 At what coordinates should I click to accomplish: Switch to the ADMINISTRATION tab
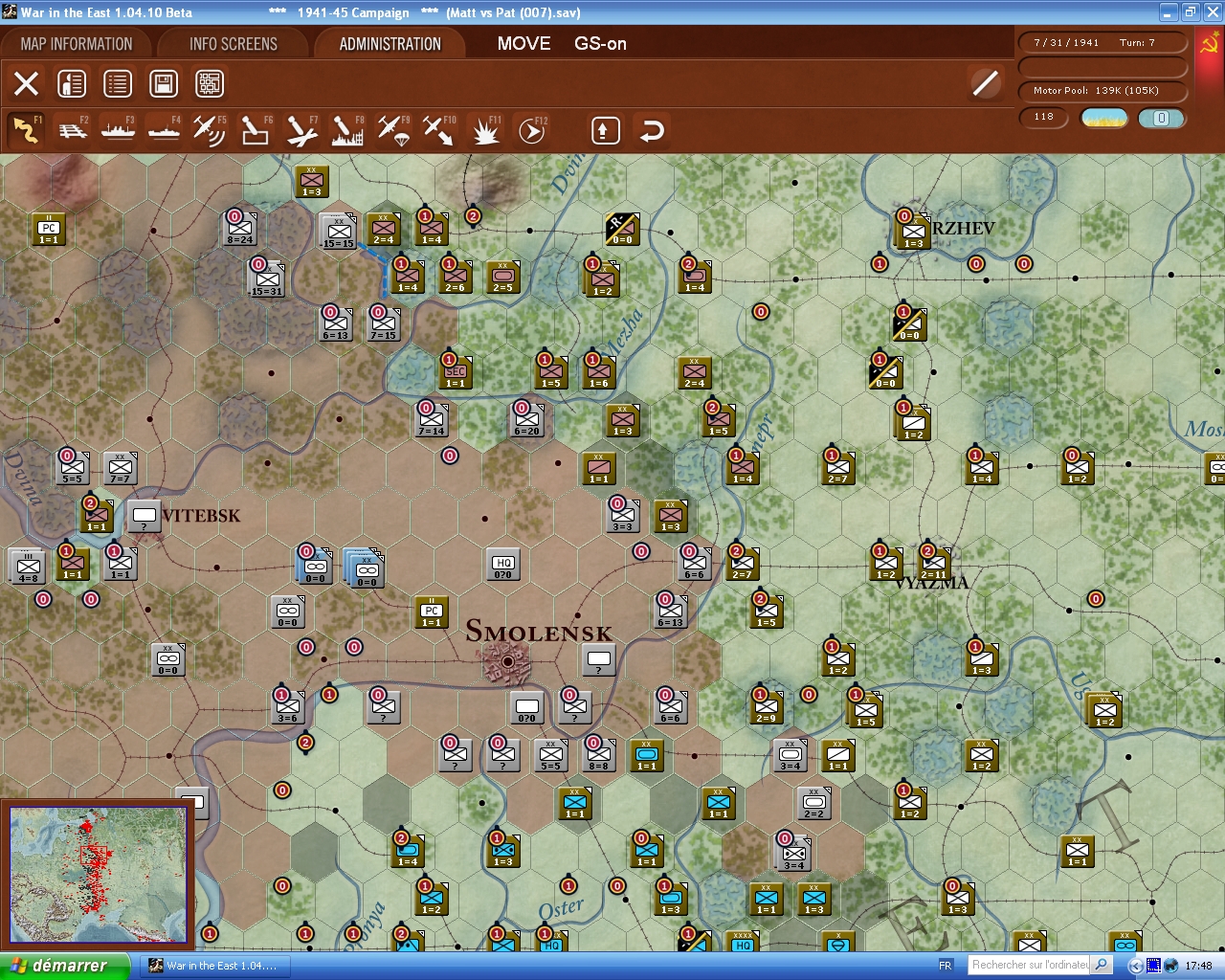[390, 44]
